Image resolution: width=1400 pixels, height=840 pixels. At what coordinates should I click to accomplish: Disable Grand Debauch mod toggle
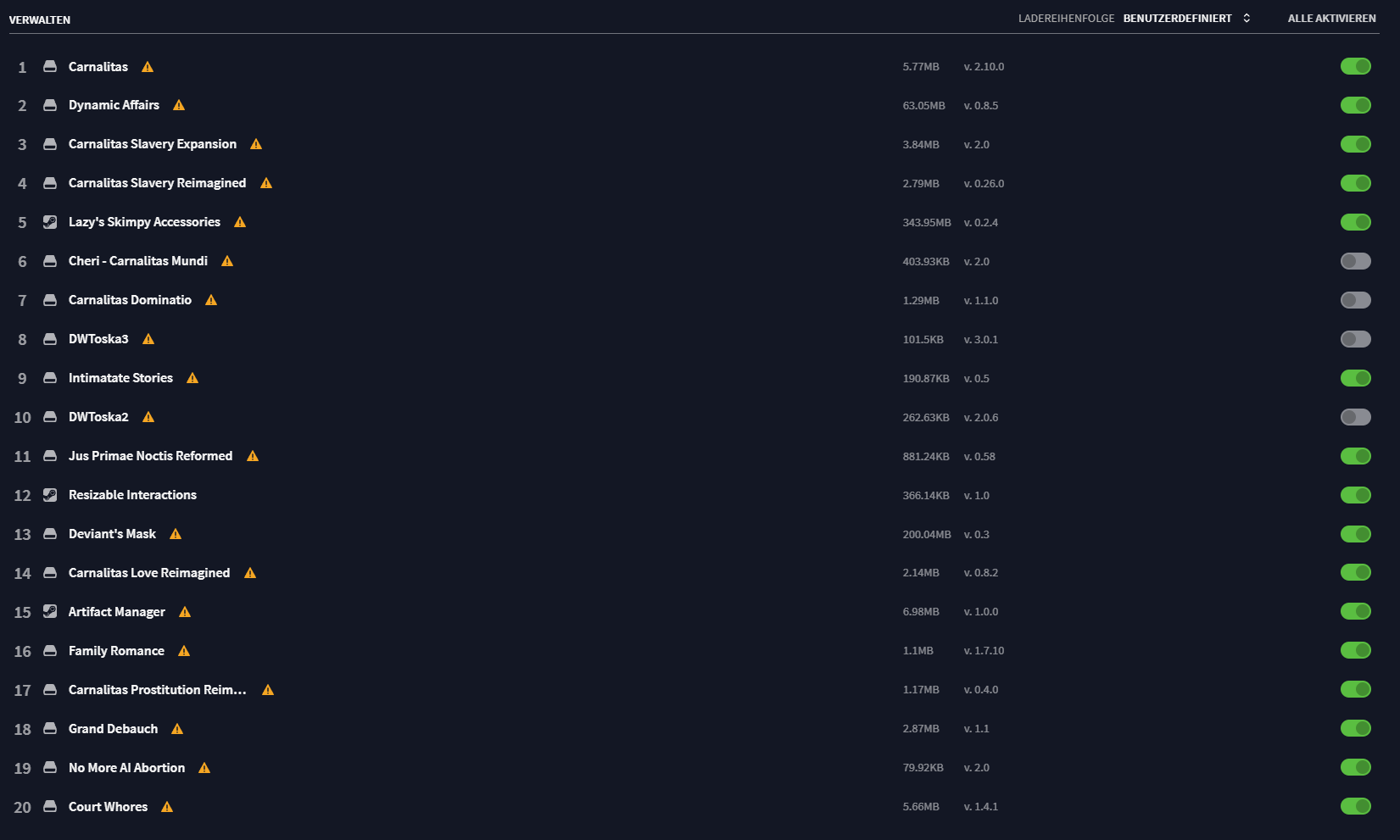click(x=1355, y=728)
